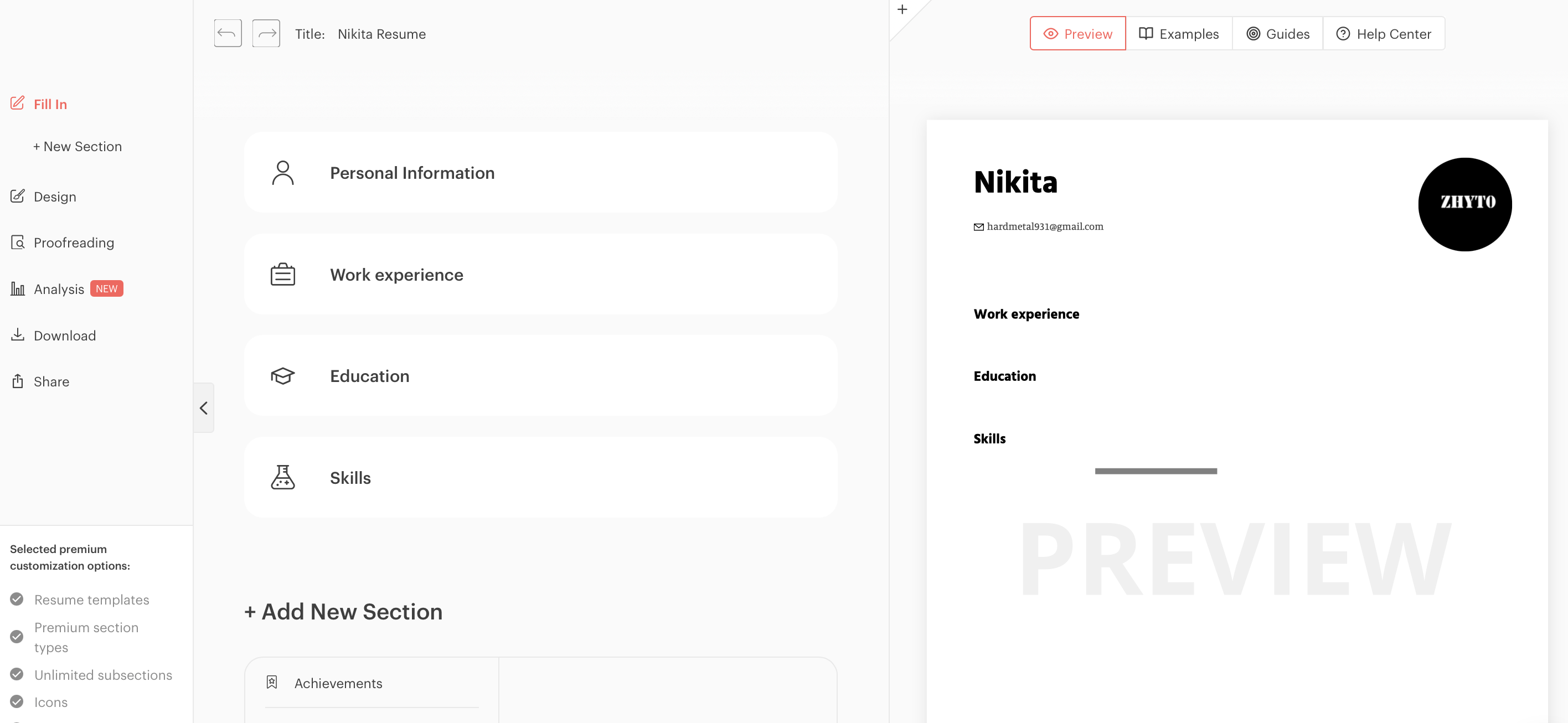Expand the Personal Information section
Viewport: 1568px width, 723px height.
tap(540, 172)
